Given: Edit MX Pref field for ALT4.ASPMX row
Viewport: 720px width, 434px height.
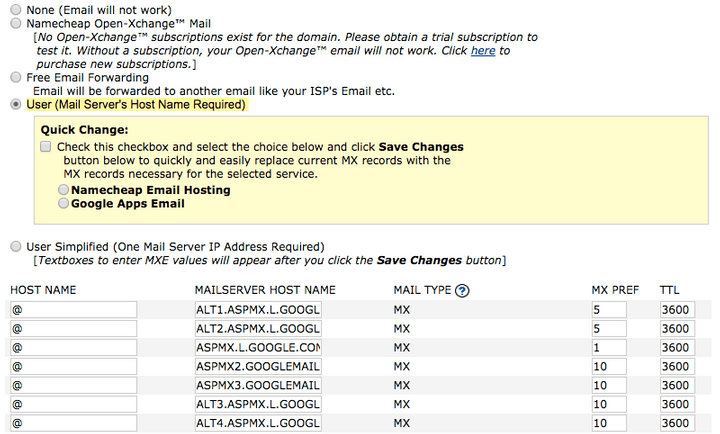Looking at the screenshot, I should point(609,423).
